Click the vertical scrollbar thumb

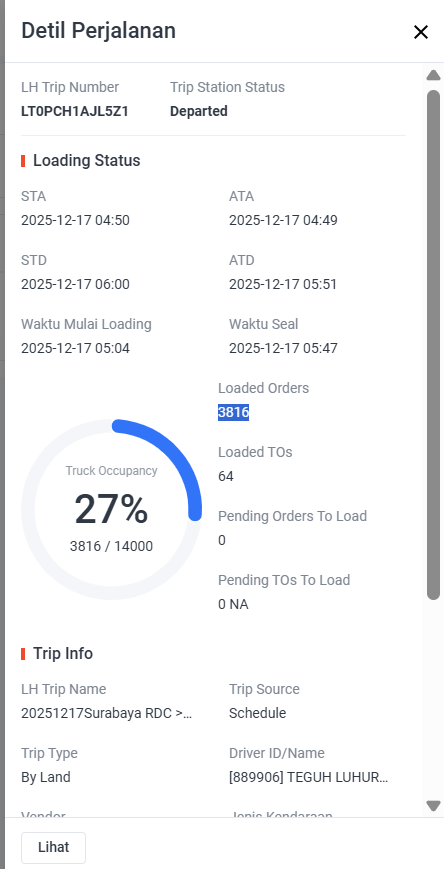(x=433, y=345)
